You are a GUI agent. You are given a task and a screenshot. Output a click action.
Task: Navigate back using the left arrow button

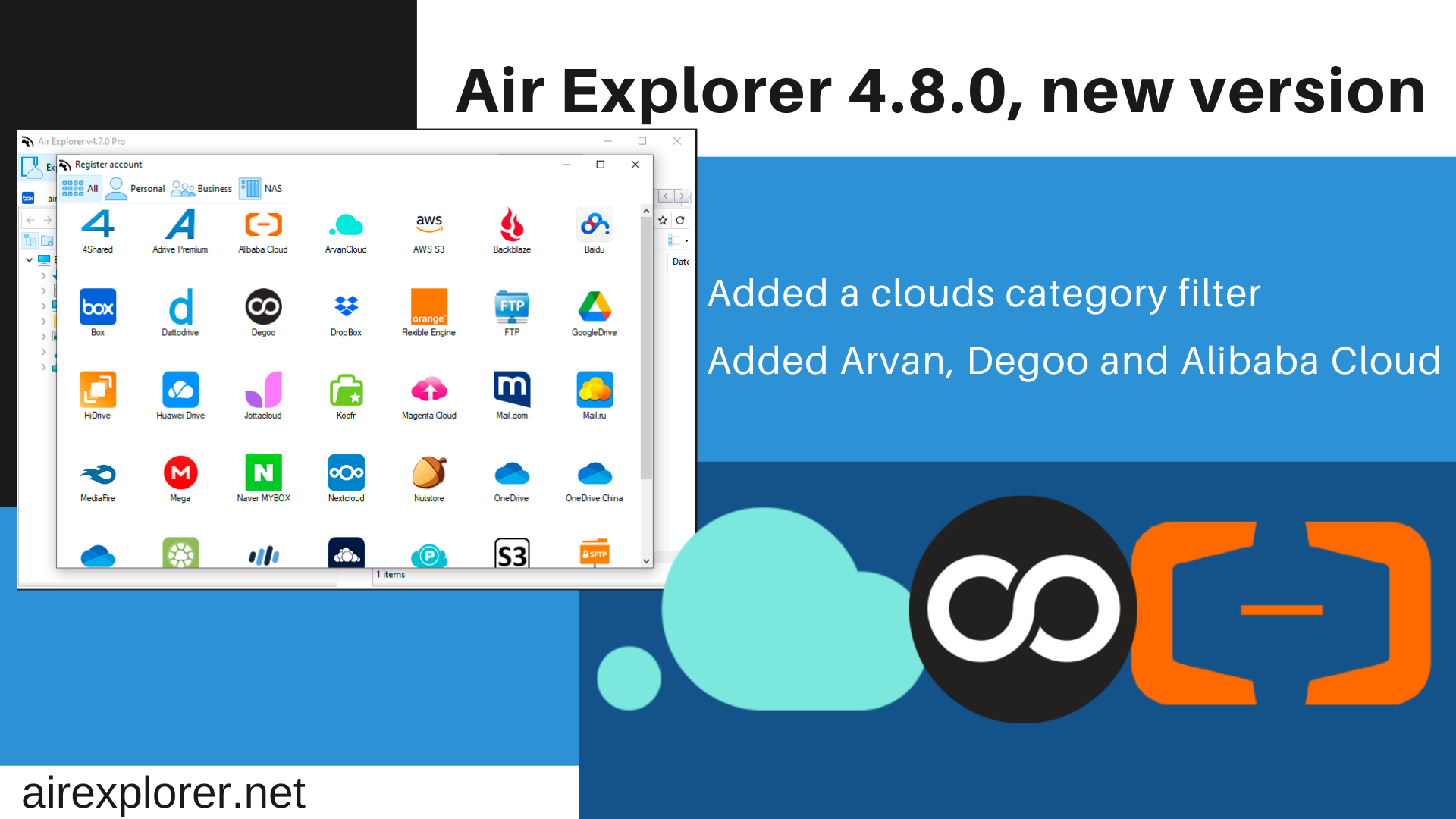pos(29,220)
